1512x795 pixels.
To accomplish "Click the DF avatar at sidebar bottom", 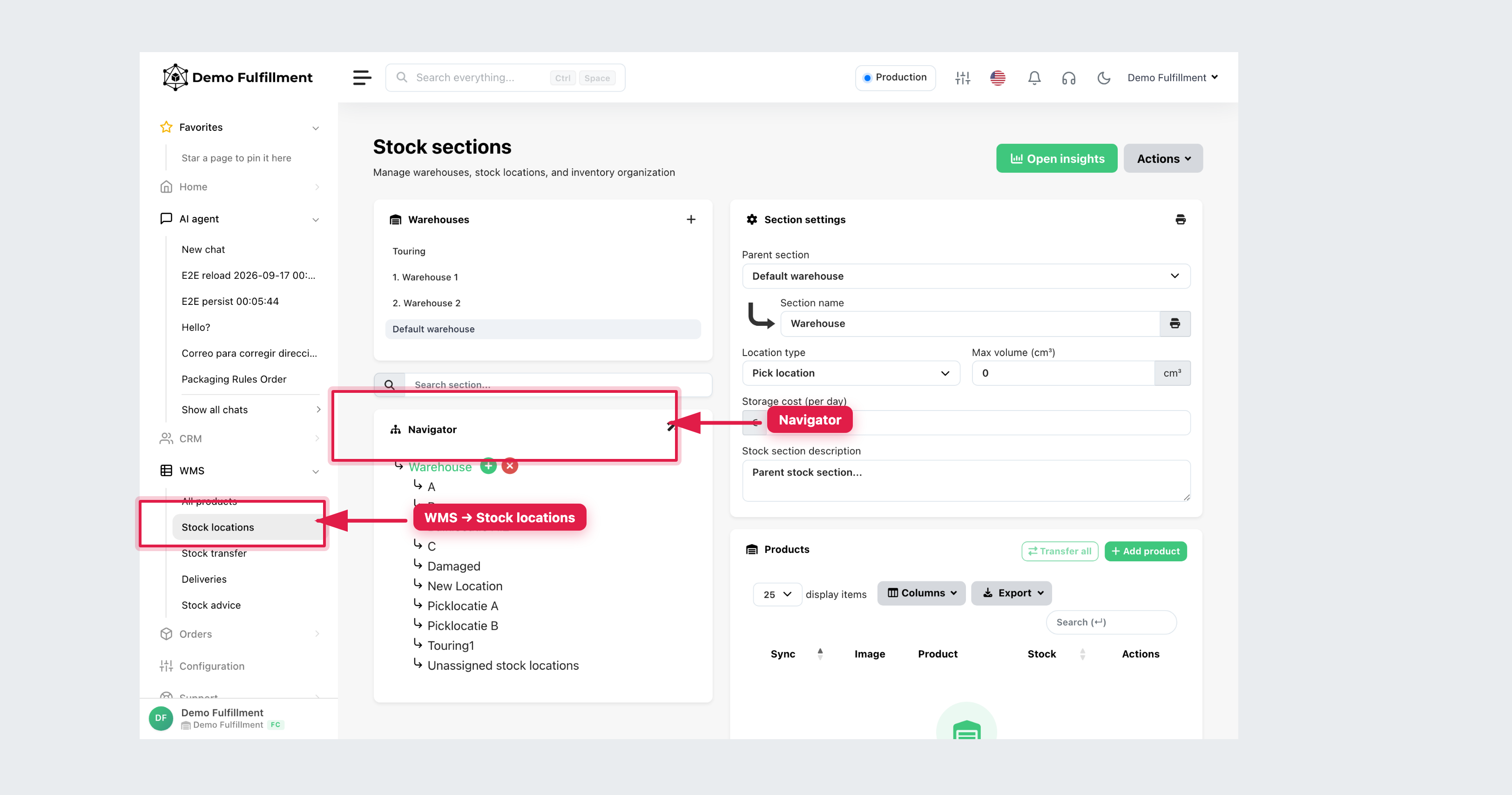I will 161,718.
